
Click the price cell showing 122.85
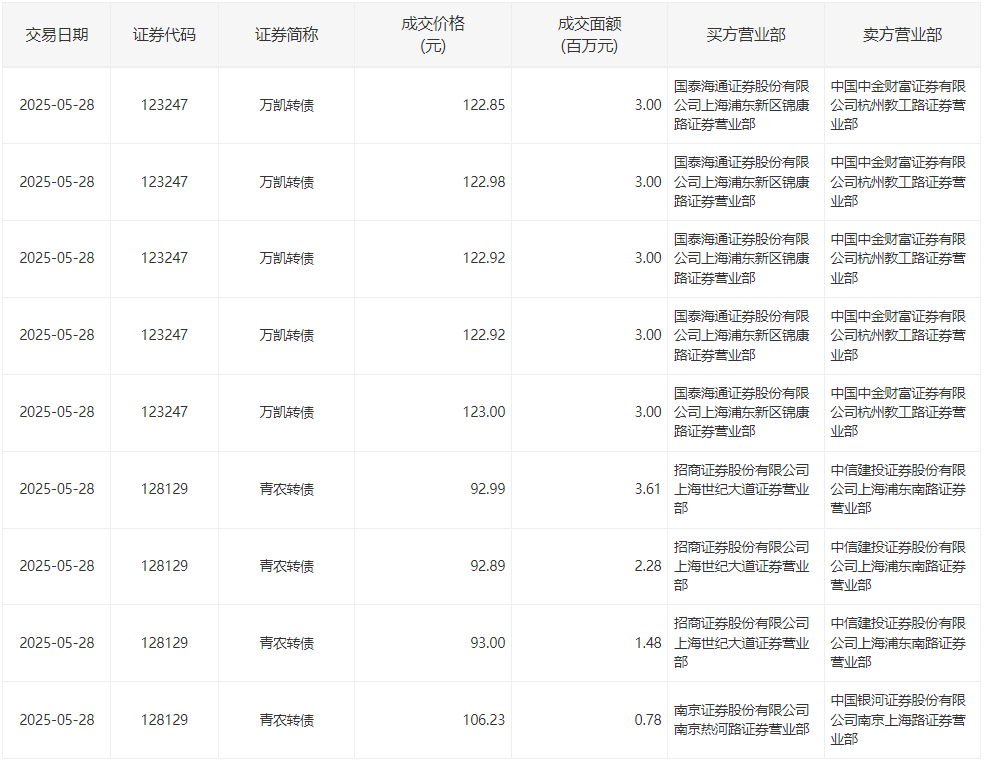(484, 105)
